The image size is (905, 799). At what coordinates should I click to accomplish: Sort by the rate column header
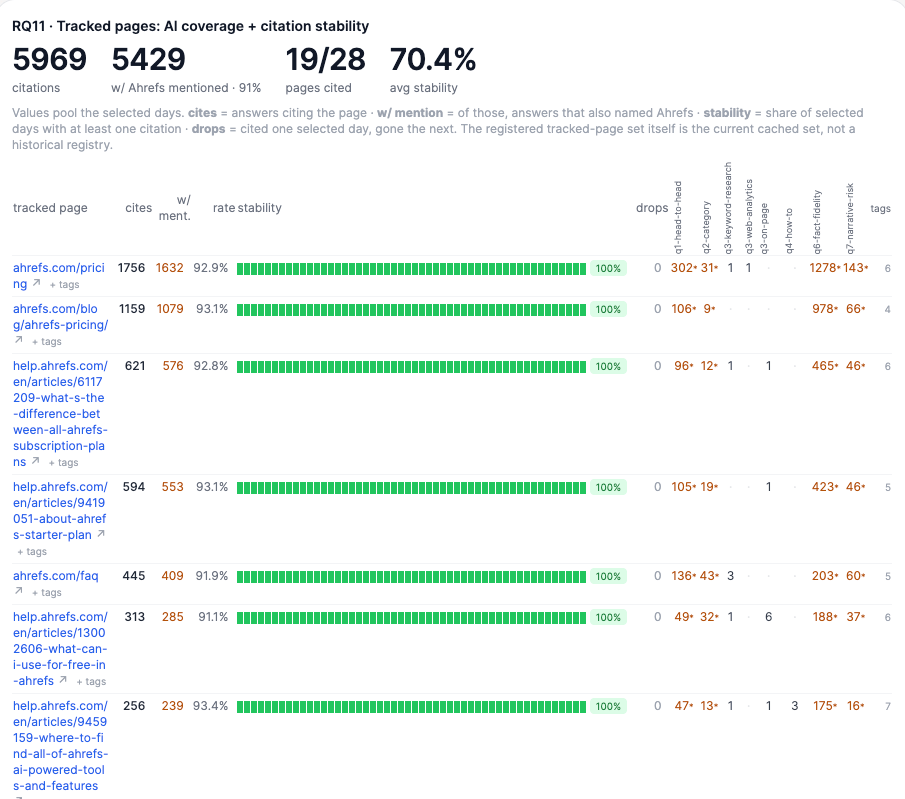224,208
